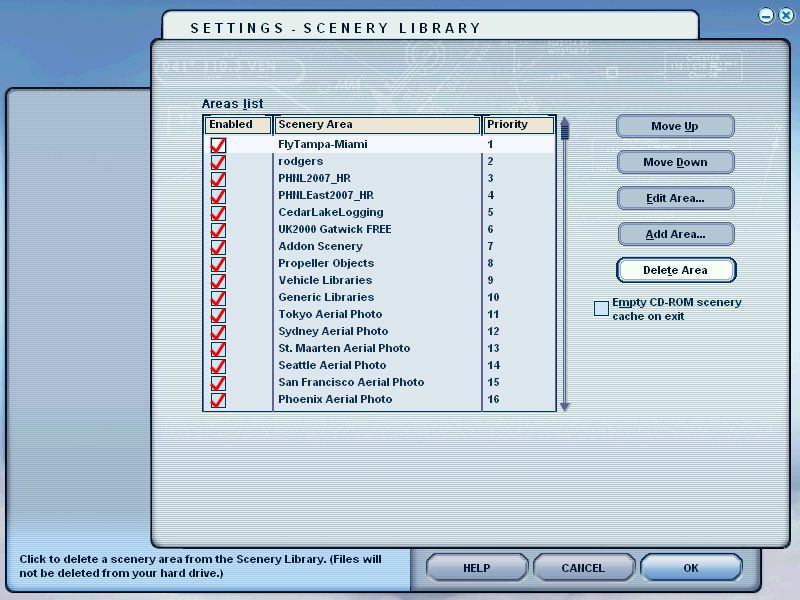Toggle Seattle Aerial Photo checkbox

coord(218,366)
